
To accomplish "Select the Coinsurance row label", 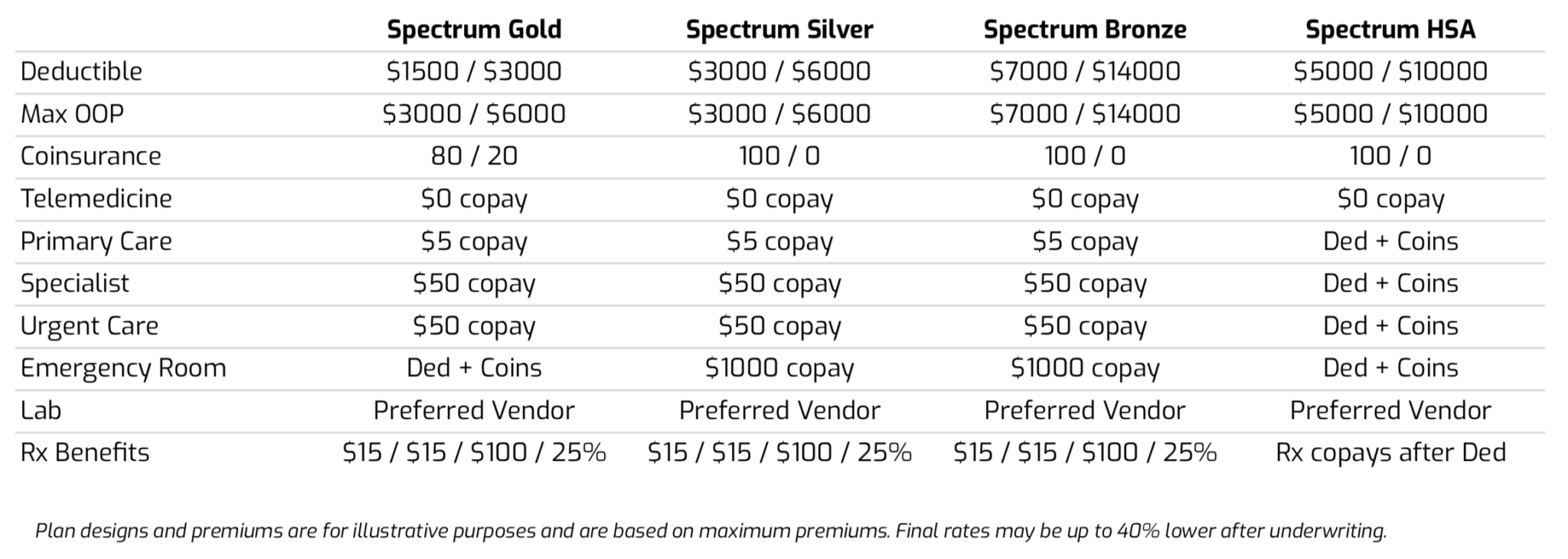I will click(x=90, y=156).
